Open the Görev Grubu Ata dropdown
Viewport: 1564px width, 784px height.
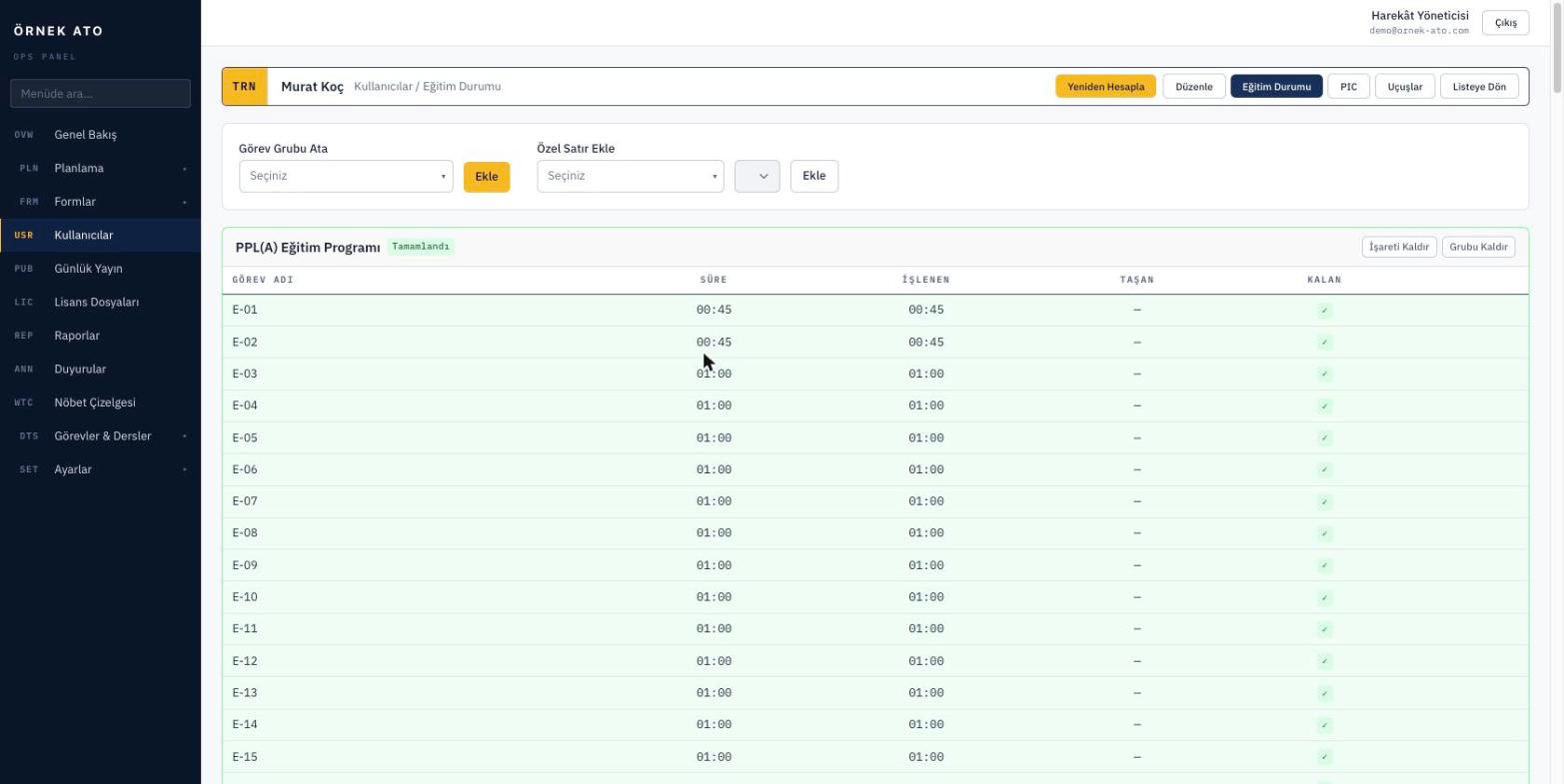pos(346,176)
